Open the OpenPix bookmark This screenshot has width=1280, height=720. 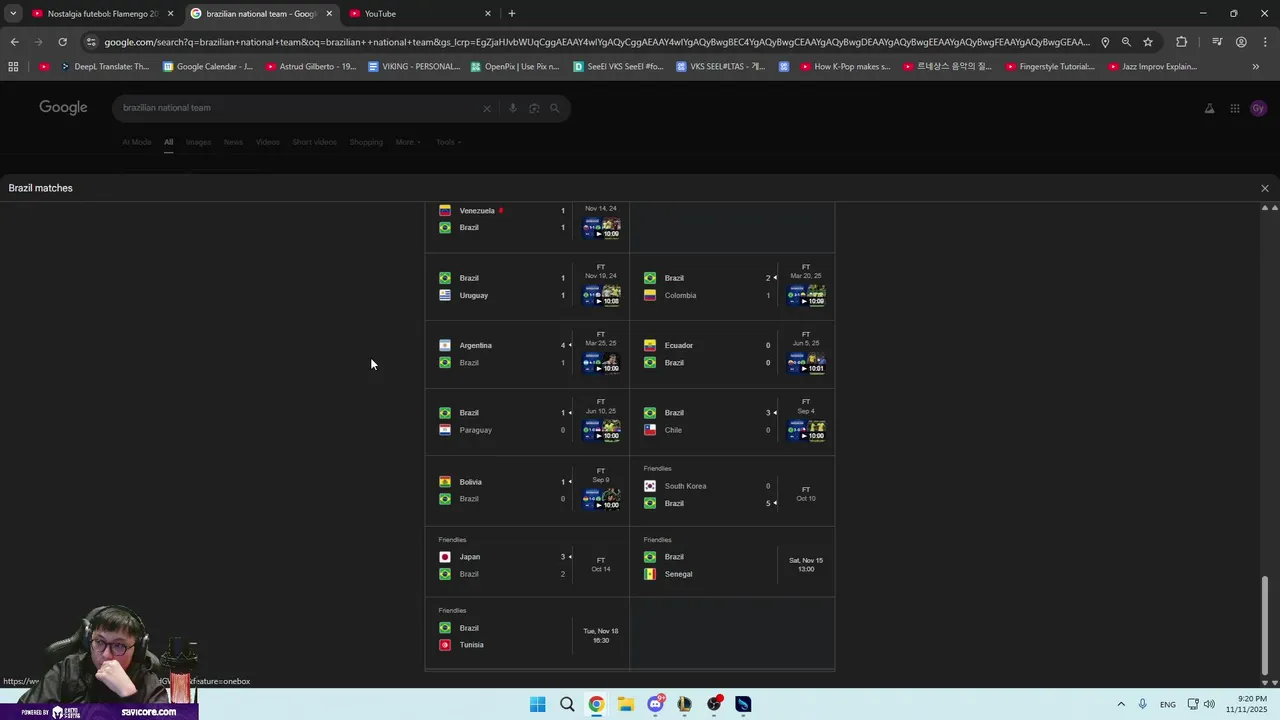point(515,67)
